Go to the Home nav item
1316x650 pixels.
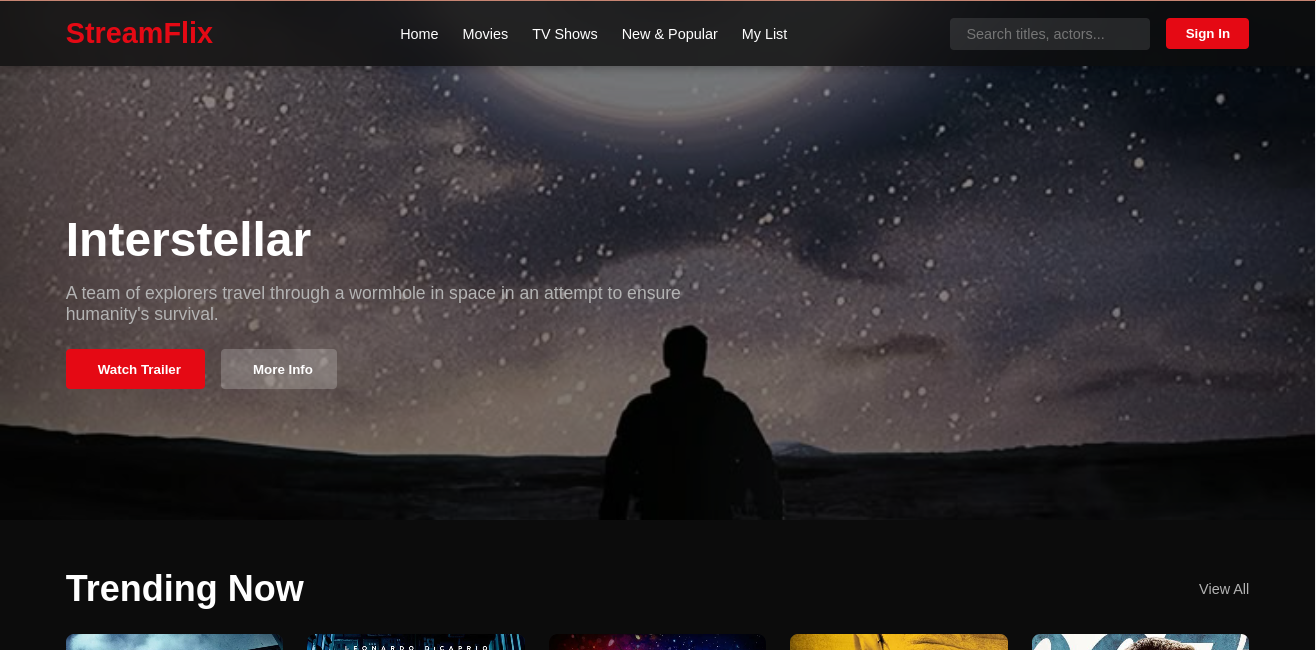419,34
